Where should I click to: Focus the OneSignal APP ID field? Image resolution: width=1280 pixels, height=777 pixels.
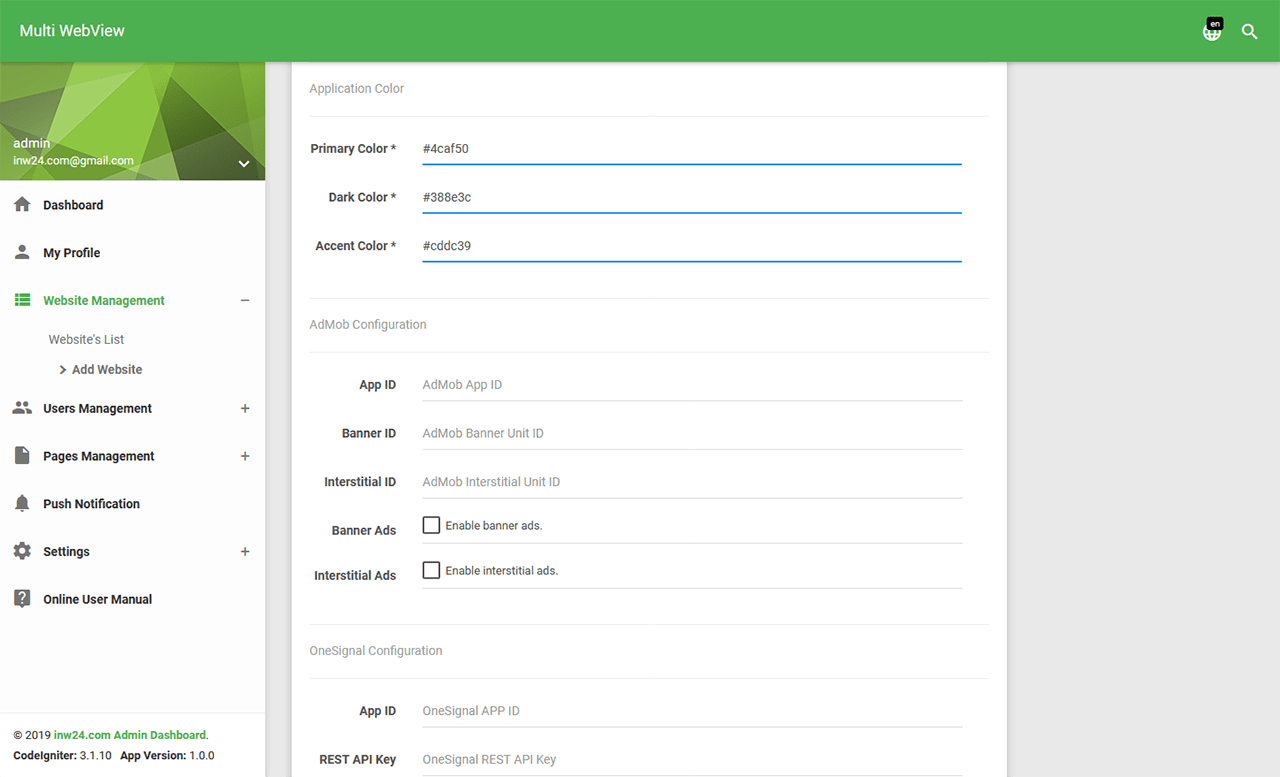692,711
